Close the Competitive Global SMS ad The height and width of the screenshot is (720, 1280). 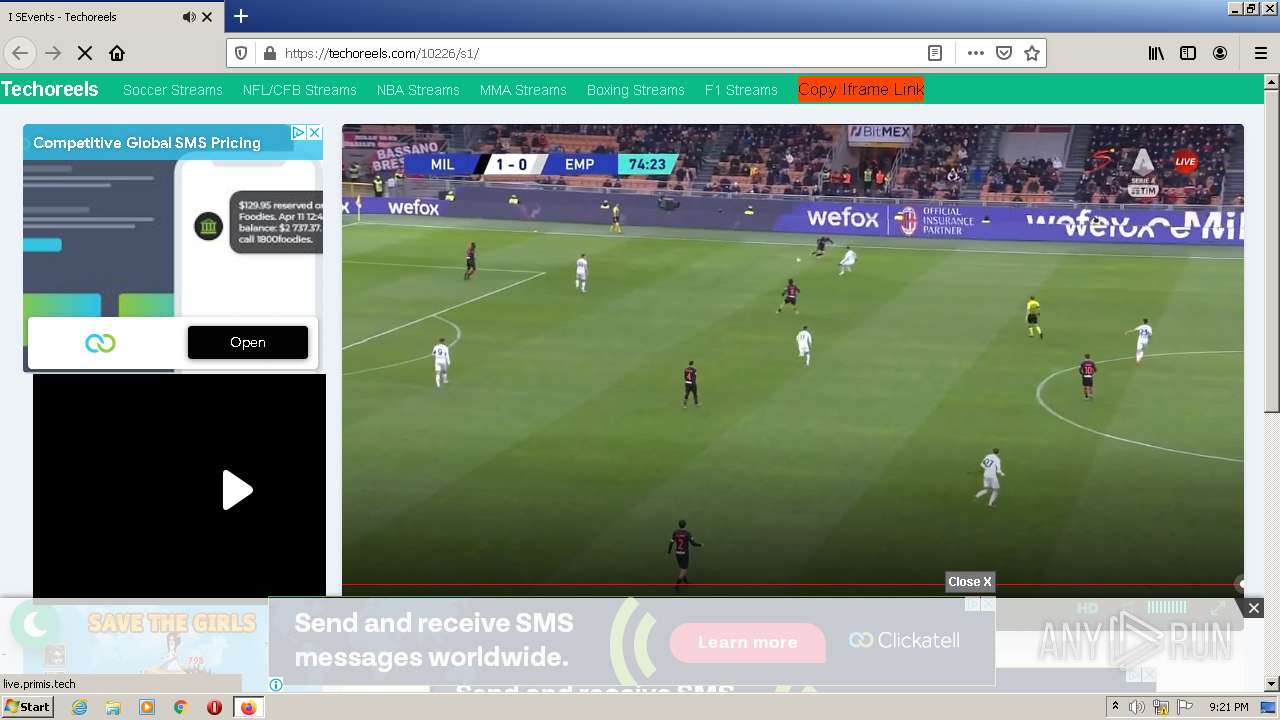[314, 132]
